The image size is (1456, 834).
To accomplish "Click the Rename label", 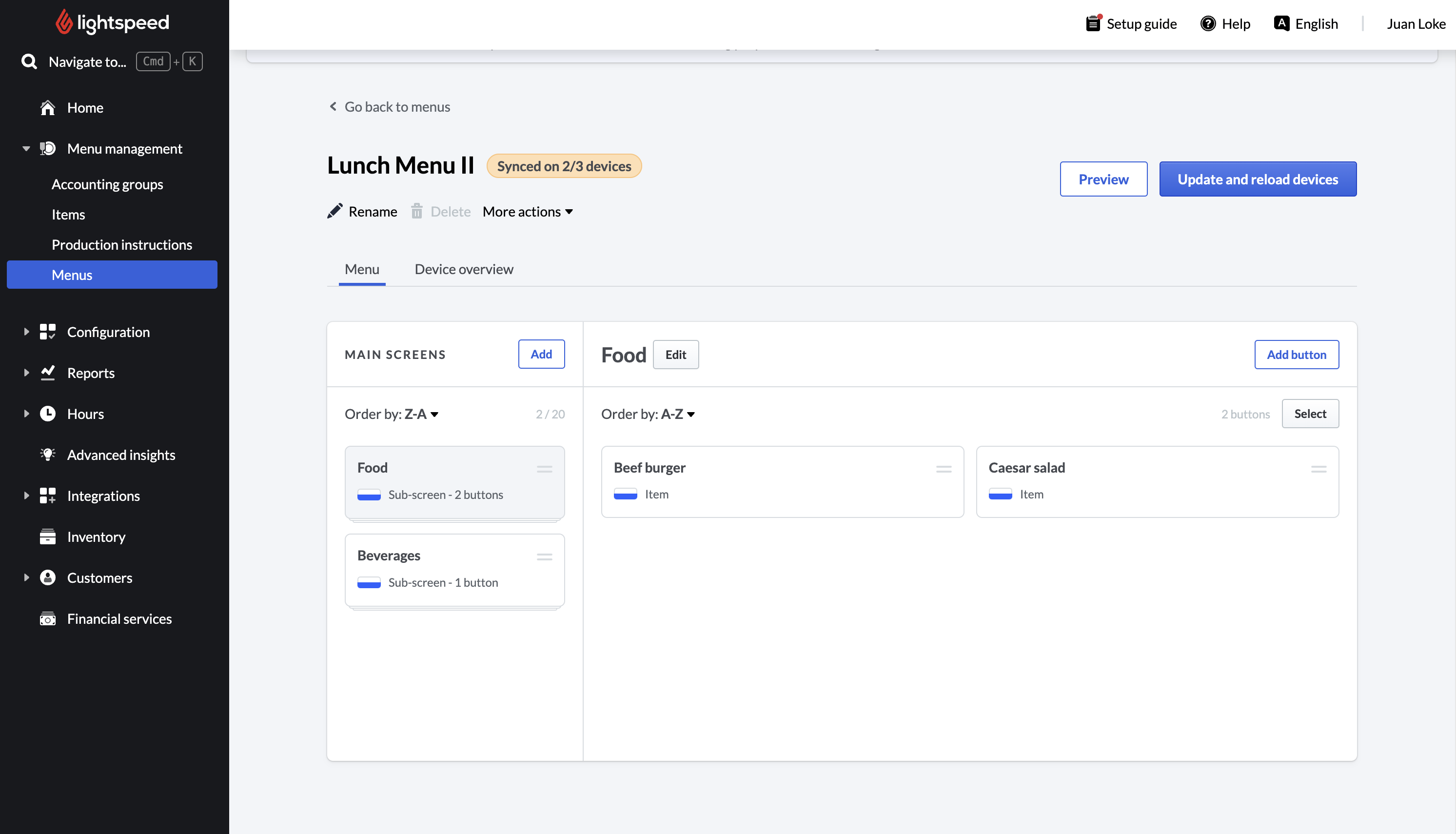I will click(373, 211).
